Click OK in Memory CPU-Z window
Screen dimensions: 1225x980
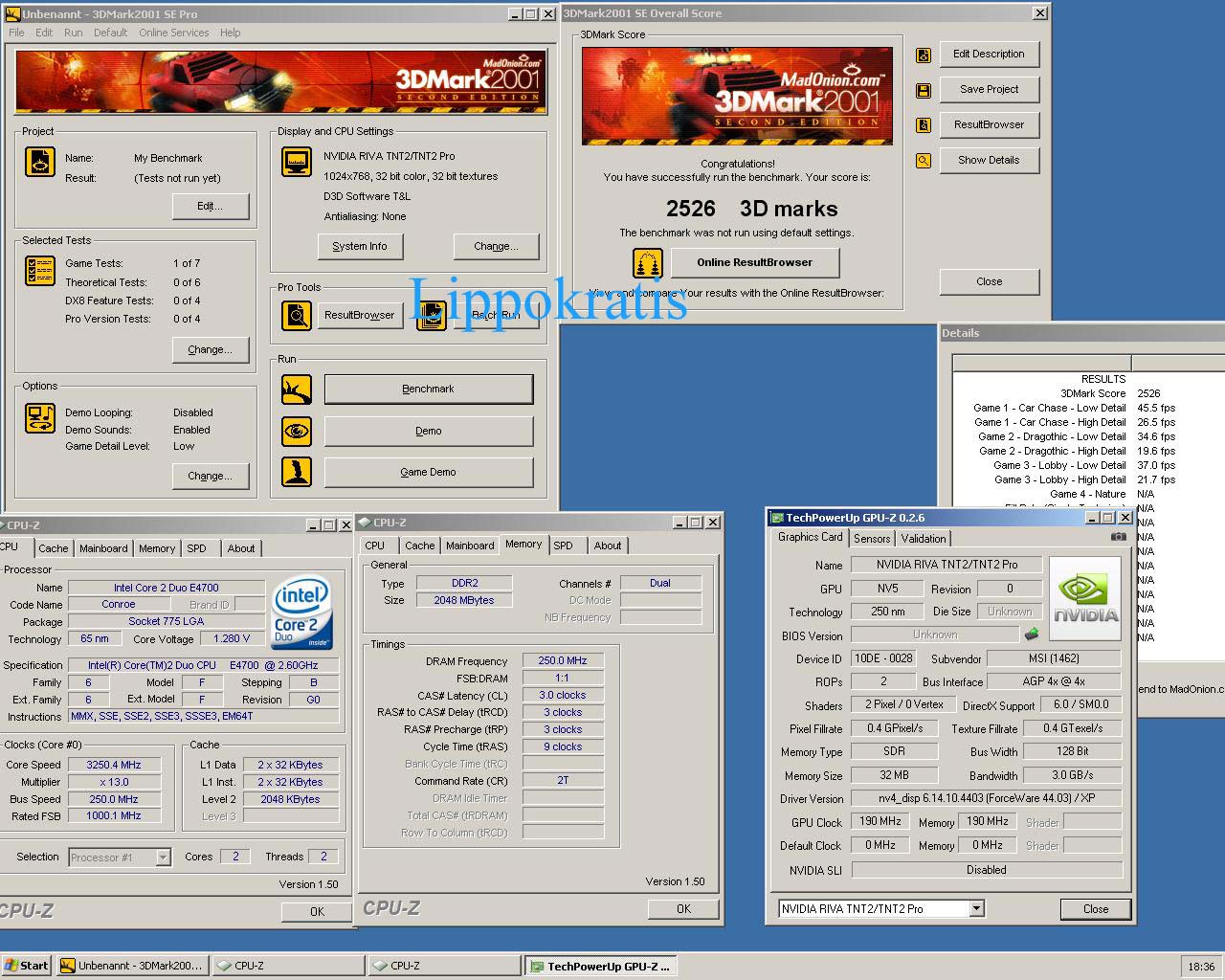[683, 909]
